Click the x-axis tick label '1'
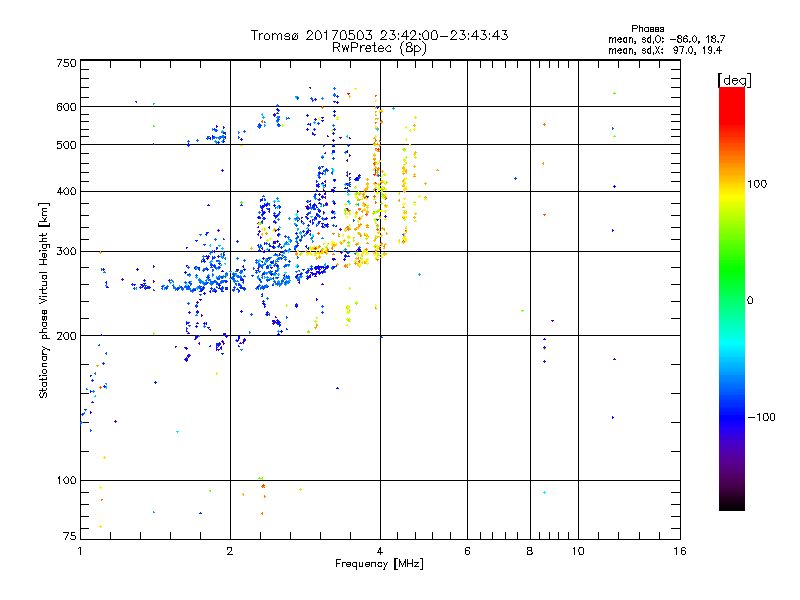 coord(80,551)
